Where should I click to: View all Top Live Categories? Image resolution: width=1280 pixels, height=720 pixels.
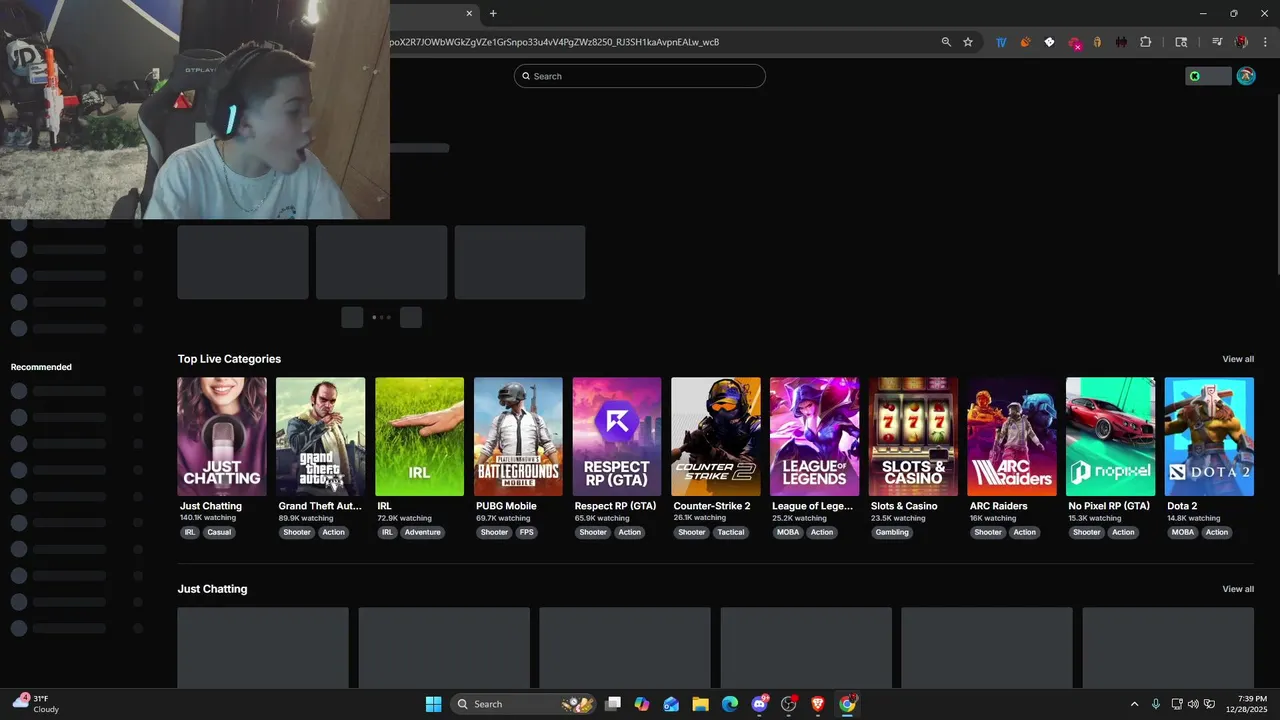[x=1238, y=359]
